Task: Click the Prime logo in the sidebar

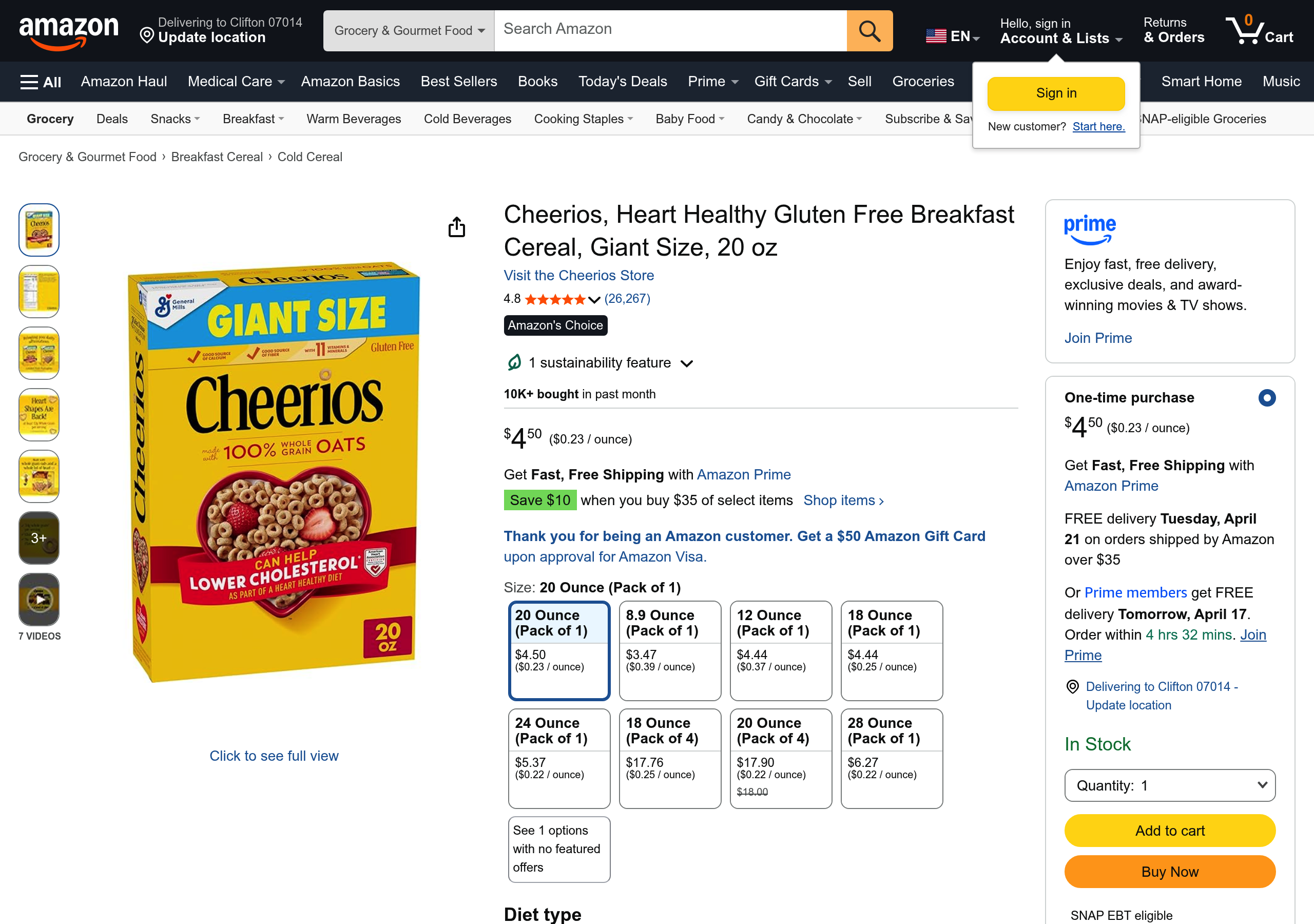Action: [1090, 229]
